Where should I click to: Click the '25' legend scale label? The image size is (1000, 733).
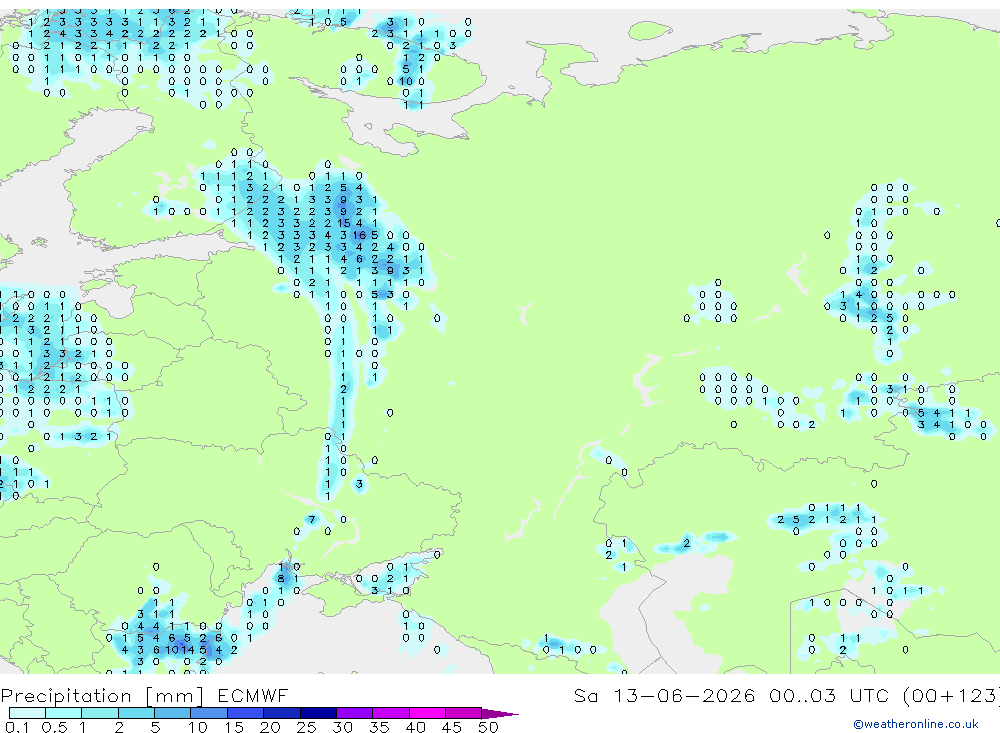[306, 727]
